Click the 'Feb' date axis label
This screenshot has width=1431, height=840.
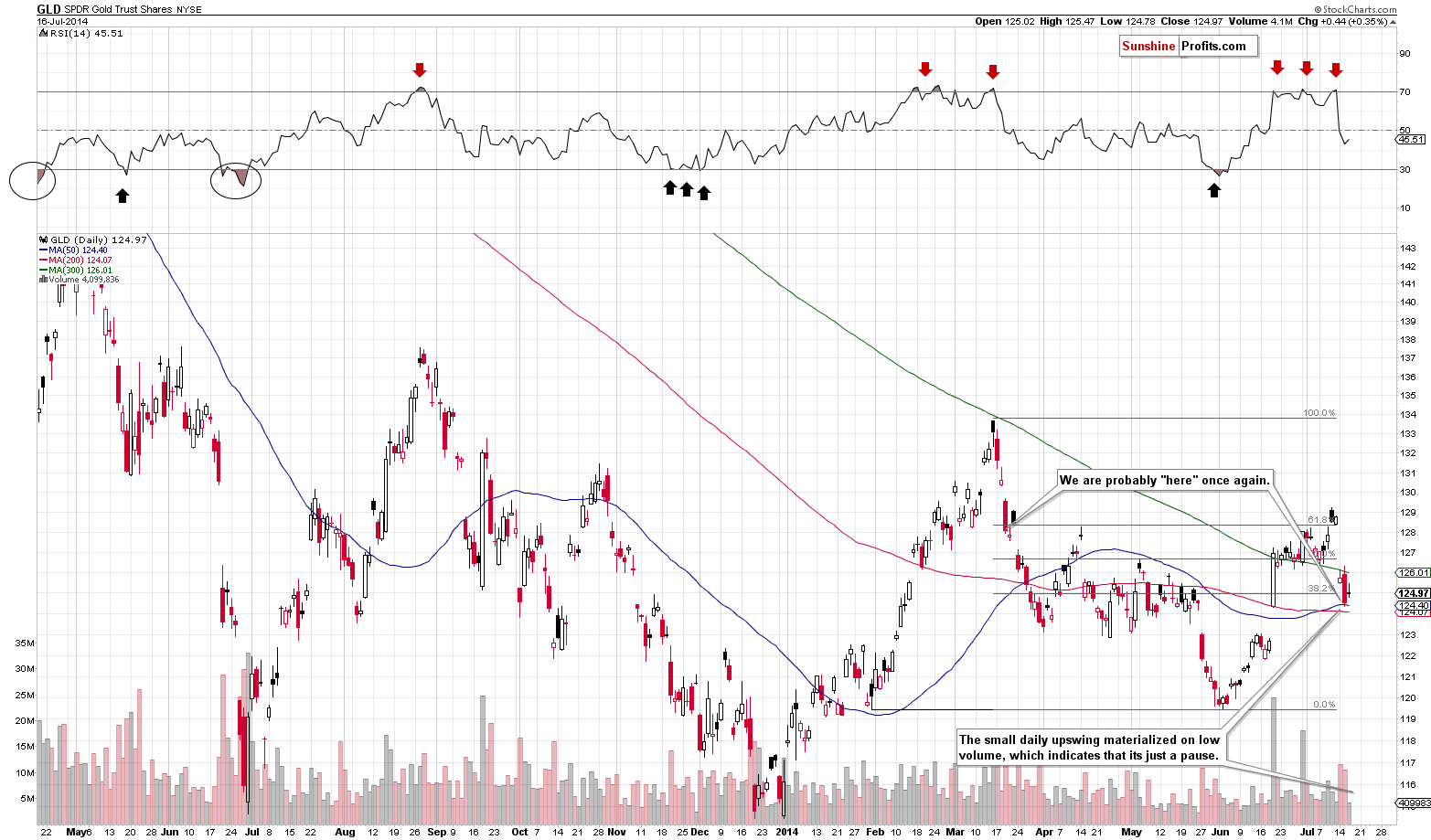(875, 833)
